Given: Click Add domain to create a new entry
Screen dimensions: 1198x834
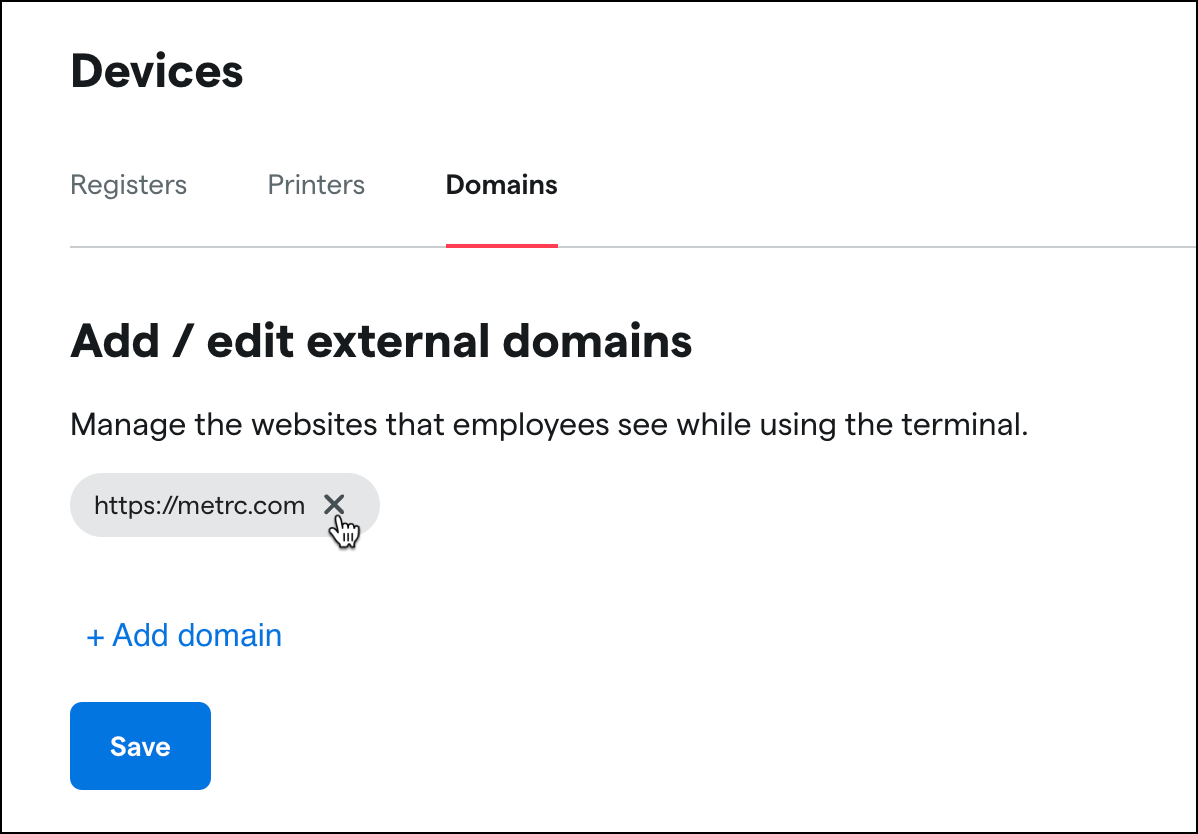Looking at the screenshot, I should (x=184, y=635).
